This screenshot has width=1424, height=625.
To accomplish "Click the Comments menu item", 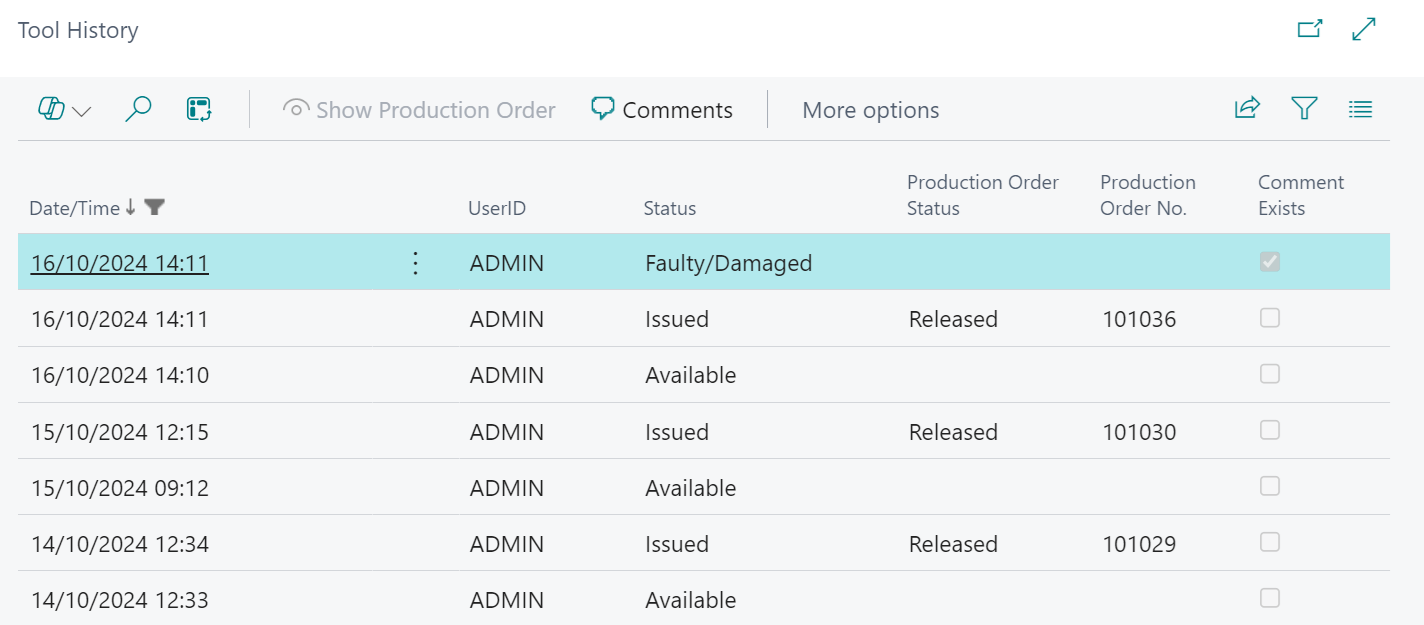I will [677, 110].
